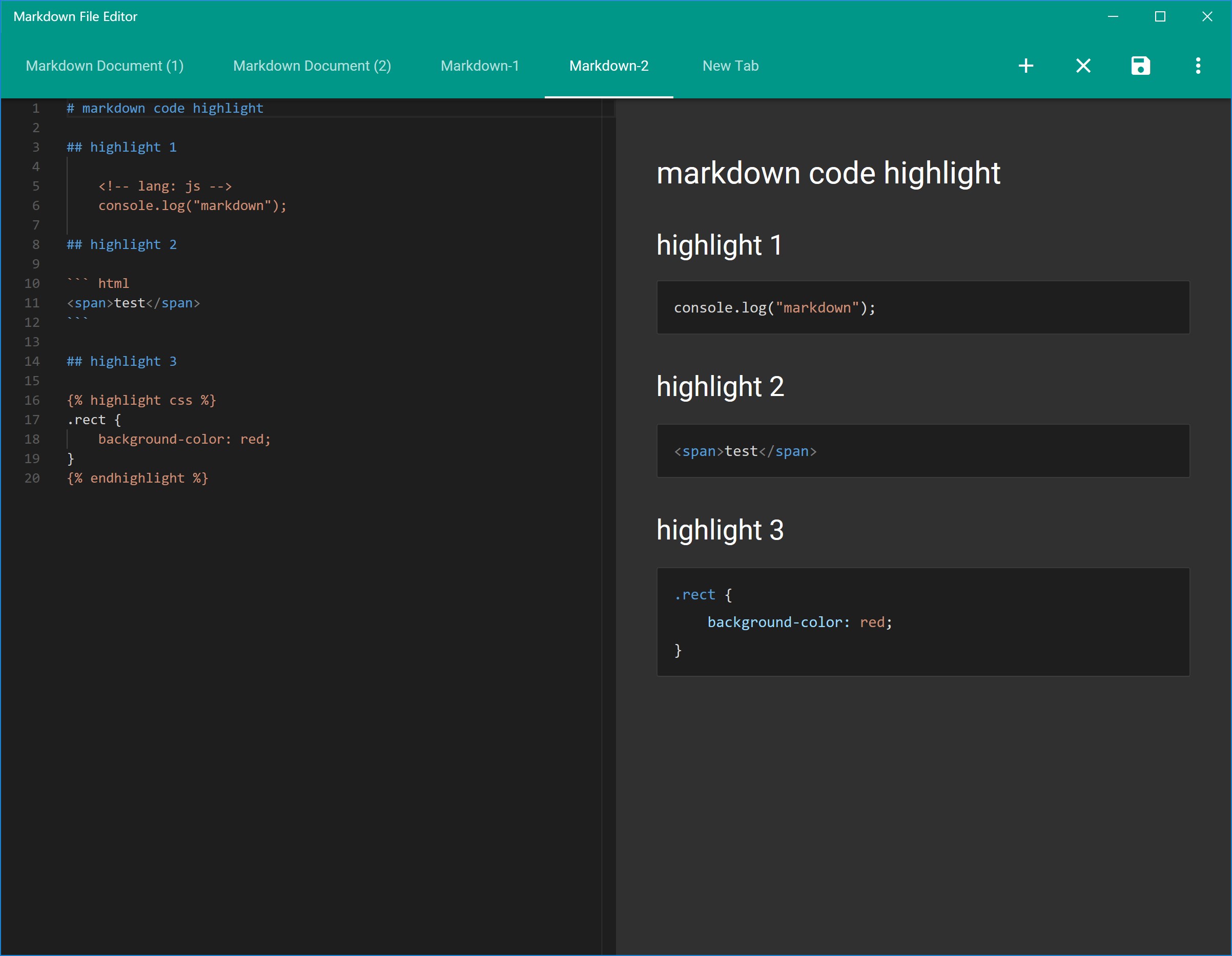1232x956 pixels.
Task: Open the three-dot more options menu
Action: pyautogui.click(x=1198, y=66)
